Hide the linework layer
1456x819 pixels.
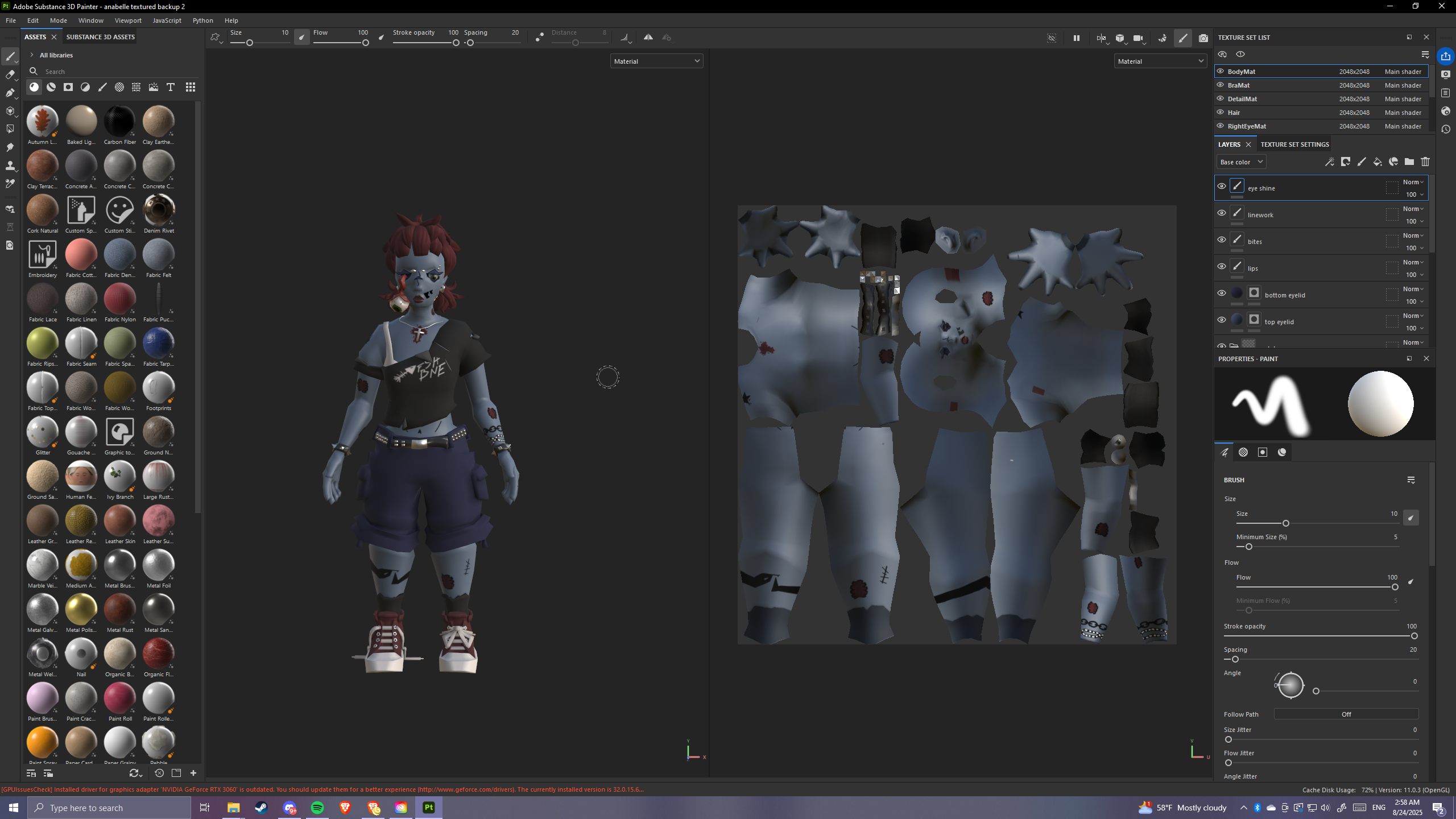tap(1221, 213)
